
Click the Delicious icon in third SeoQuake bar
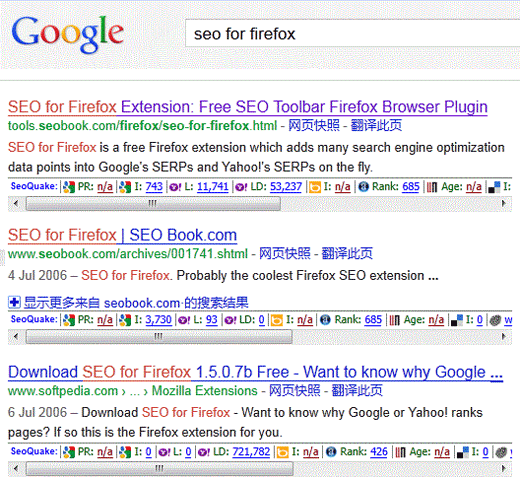coord(462,452)
